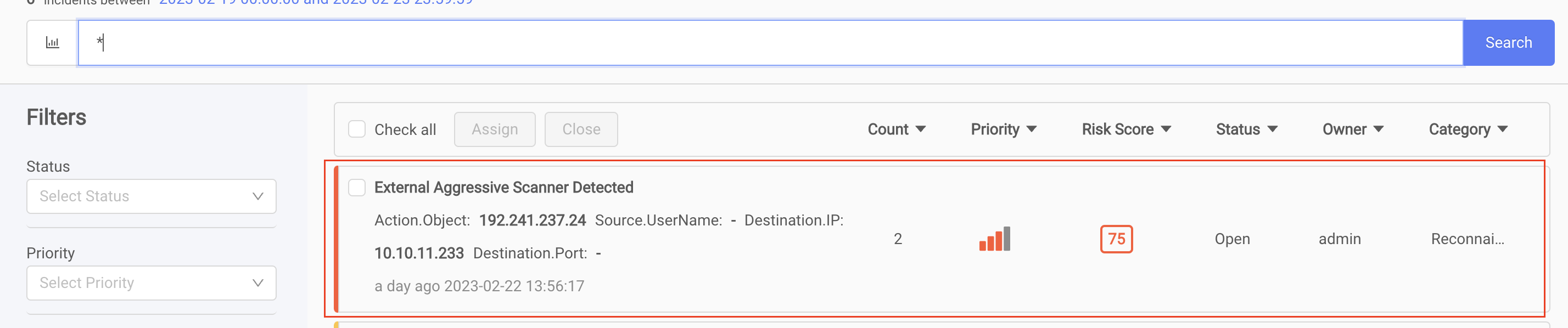Sort incidents by Priority column
This screenshot has height=328, width=1568.
tap(1004, 129)
